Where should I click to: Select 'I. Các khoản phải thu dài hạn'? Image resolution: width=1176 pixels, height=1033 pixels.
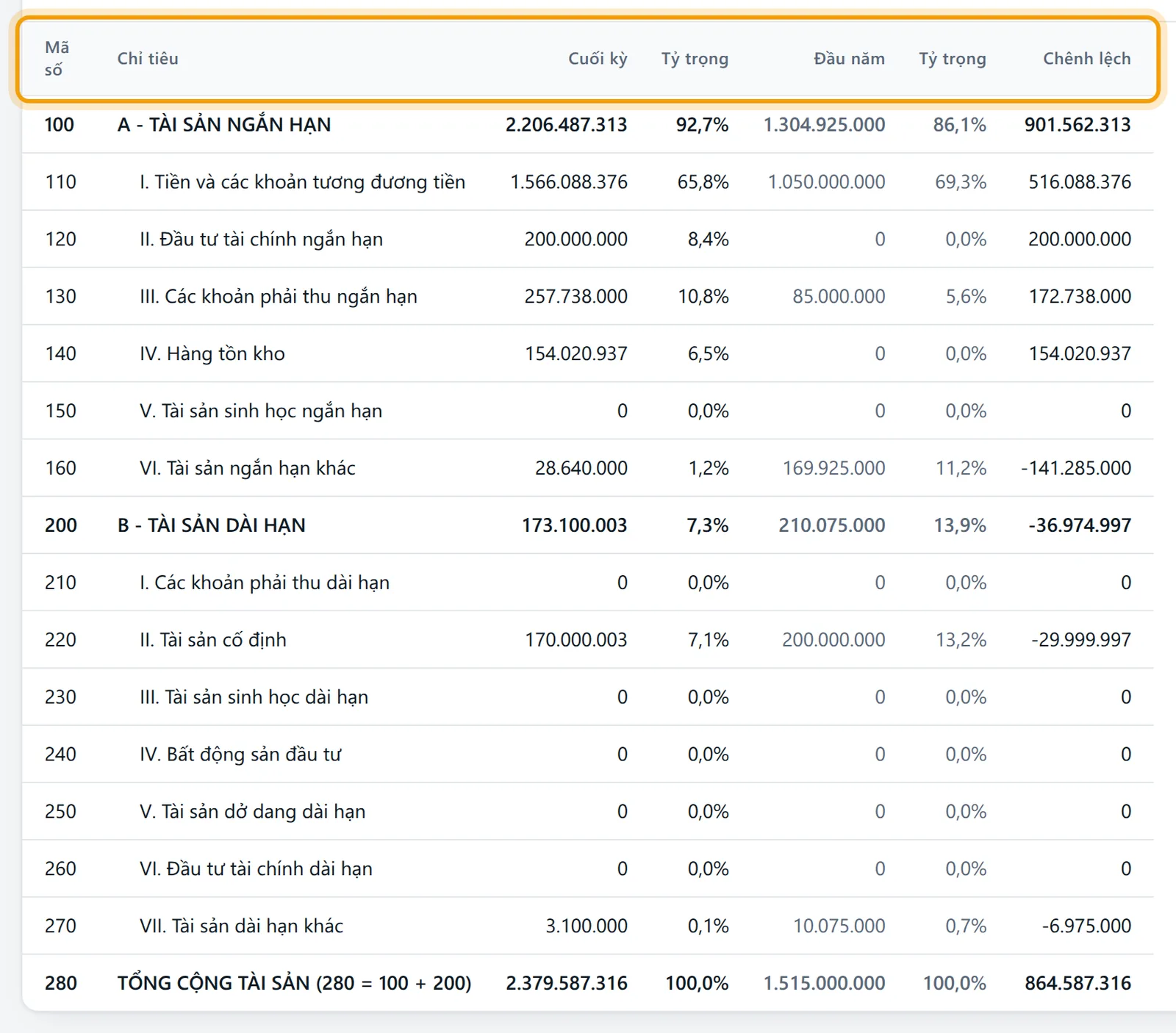point(265,583)
